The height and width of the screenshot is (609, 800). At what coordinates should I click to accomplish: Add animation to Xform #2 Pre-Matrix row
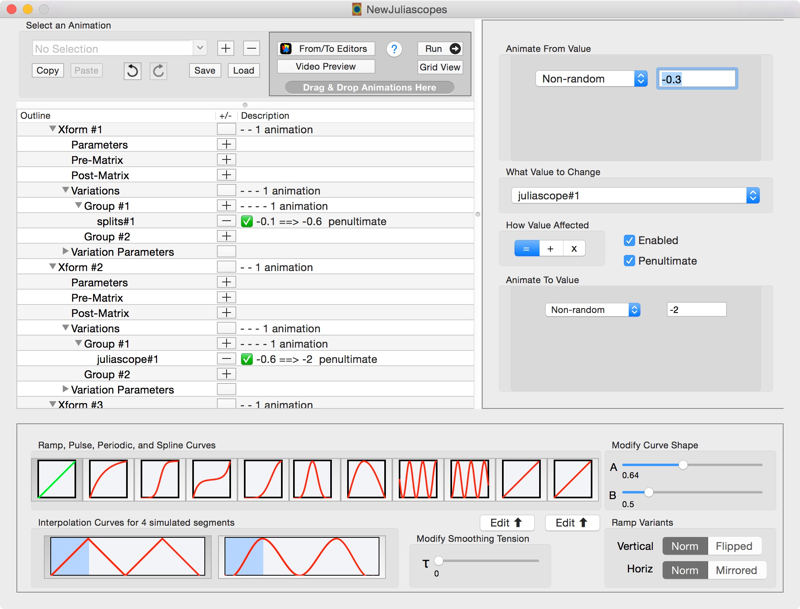[227, 297]
